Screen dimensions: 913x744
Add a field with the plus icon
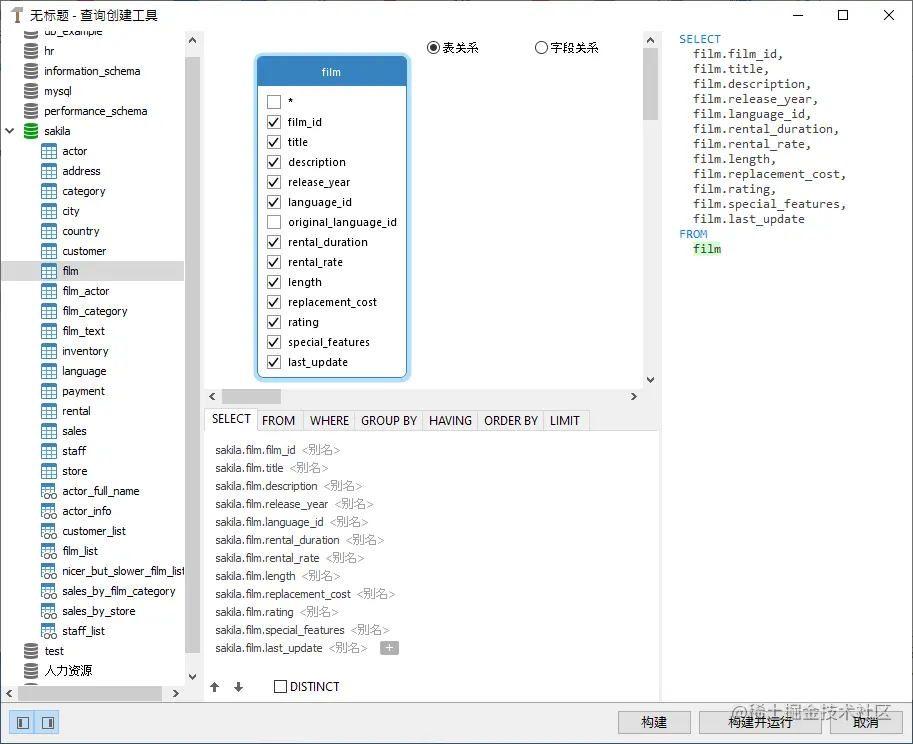389,648
